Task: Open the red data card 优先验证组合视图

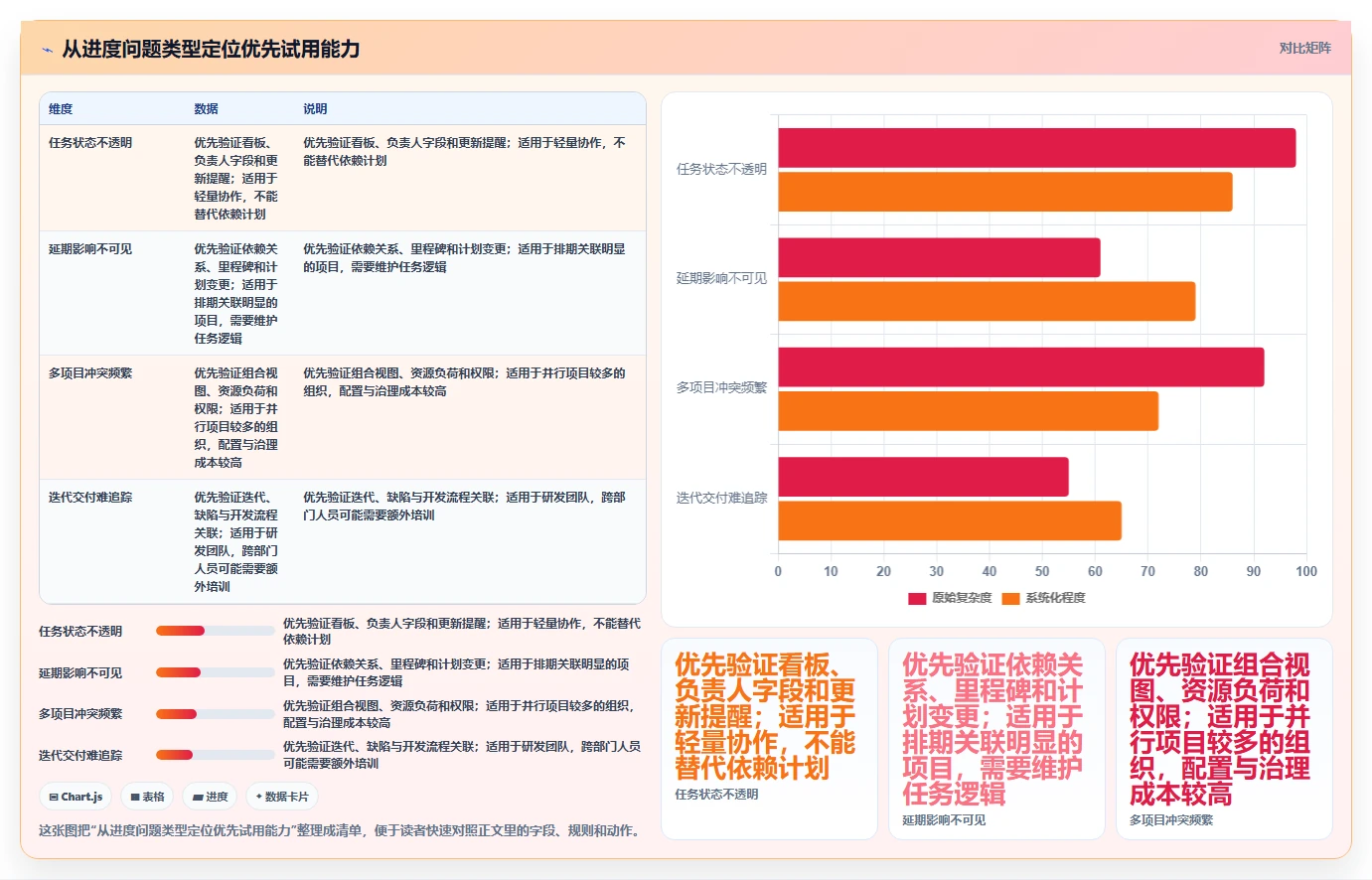Action: coord(1224,739)
